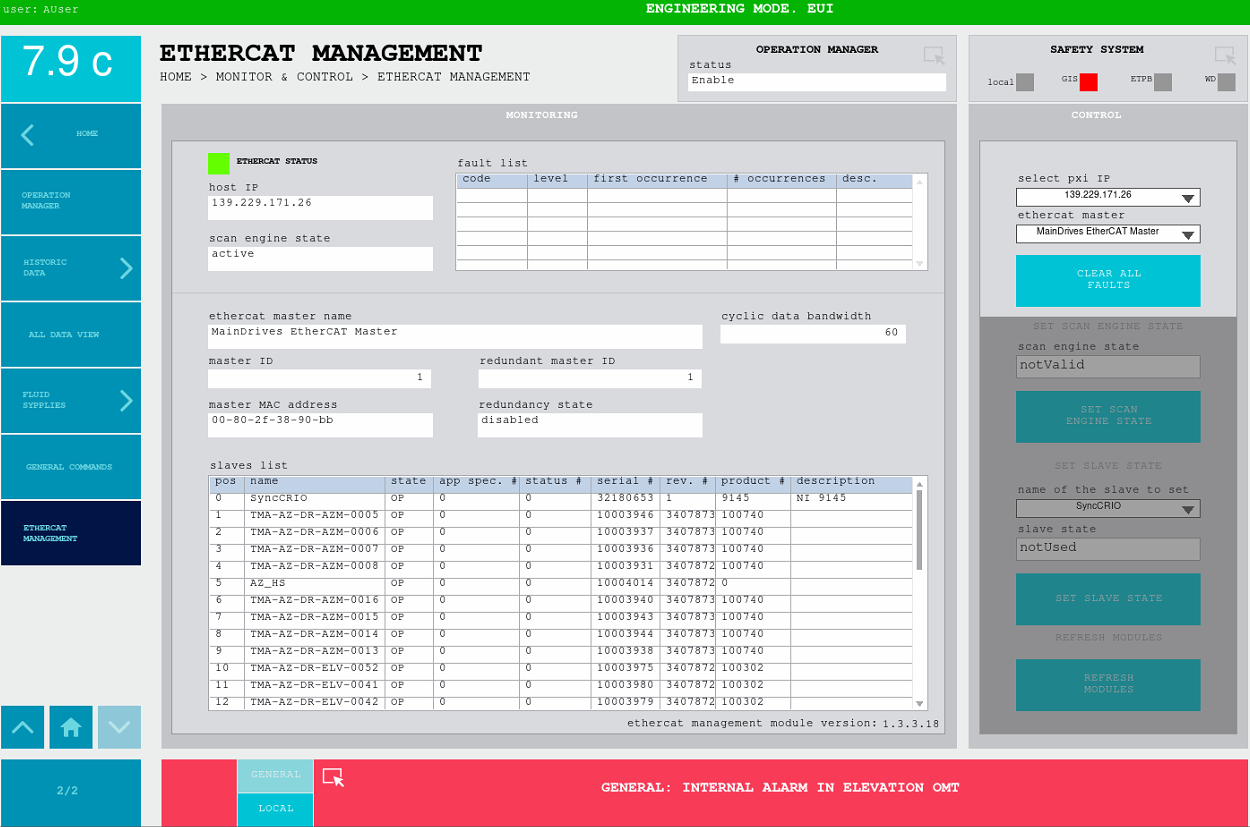The height and width of the screenshot is (827, 1250).
Task: Switch to the LOCAL alarm tab
Action: coord(275,809)
